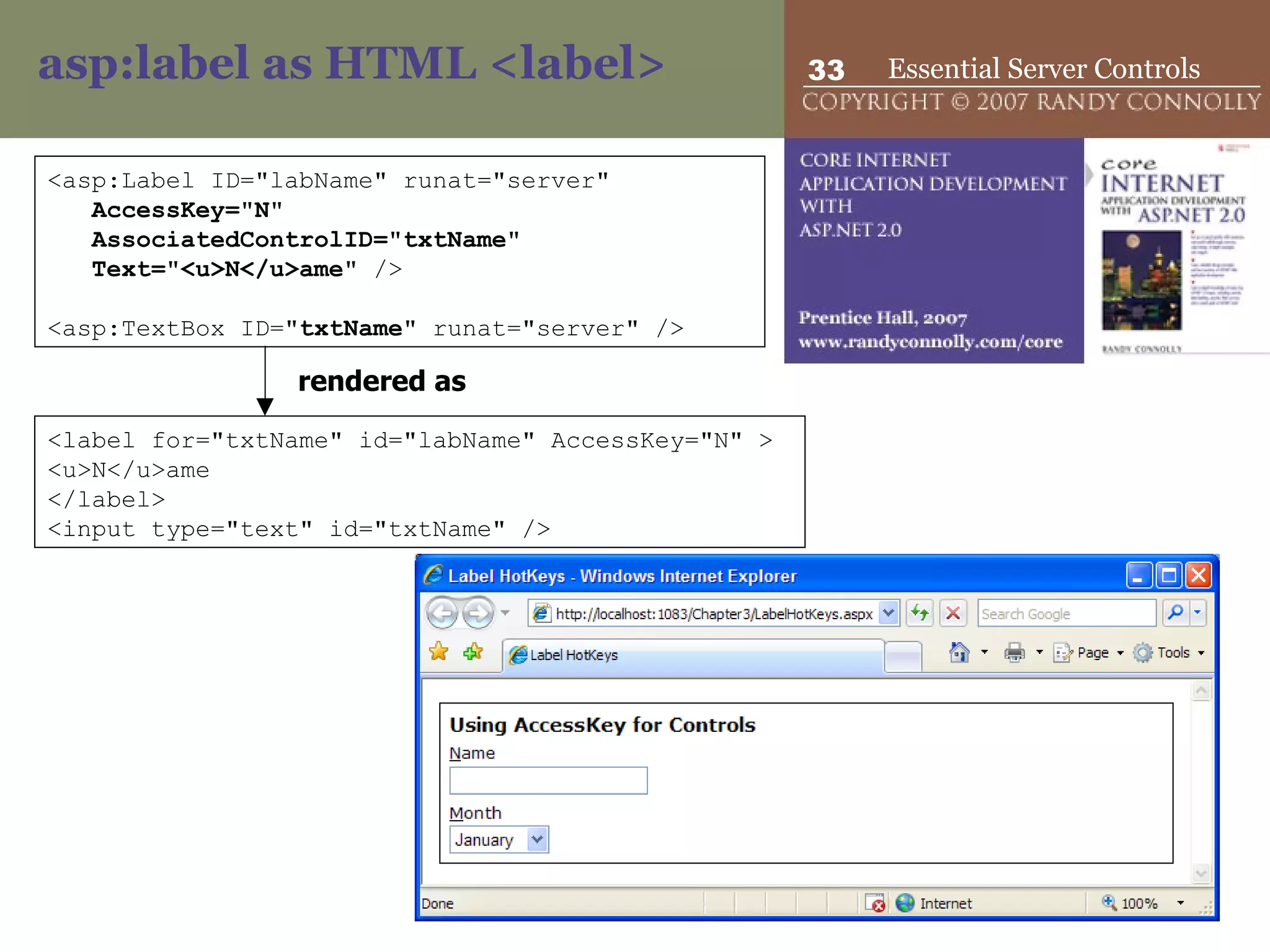
Task: Click the Page menu document icon
Action: [x=1062, y=653]
